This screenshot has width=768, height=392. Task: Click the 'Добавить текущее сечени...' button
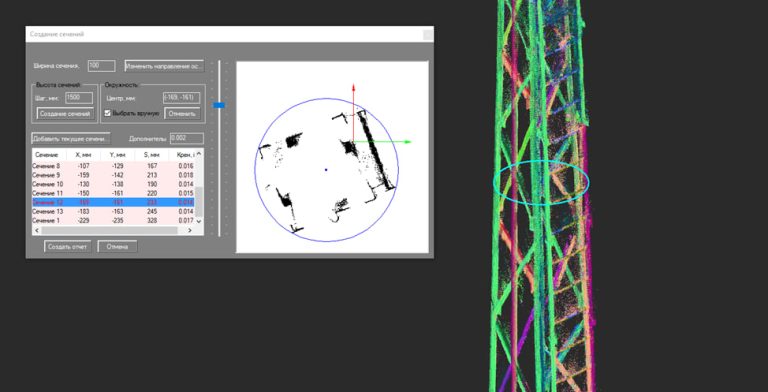coord(71,139)
